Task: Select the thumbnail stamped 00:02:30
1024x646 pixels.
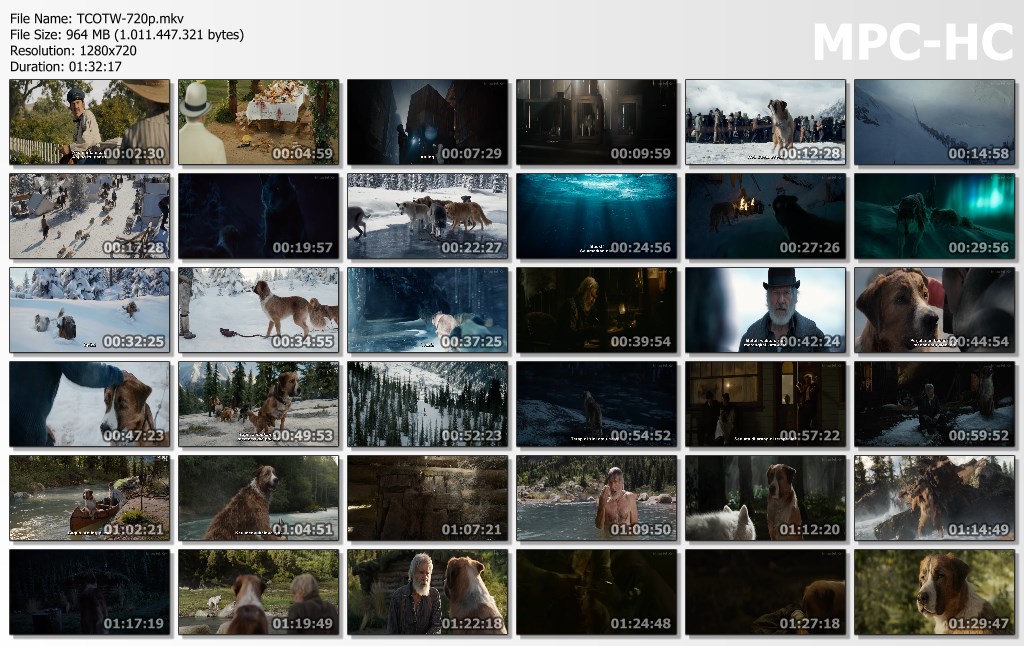Action: coord(89,122)
